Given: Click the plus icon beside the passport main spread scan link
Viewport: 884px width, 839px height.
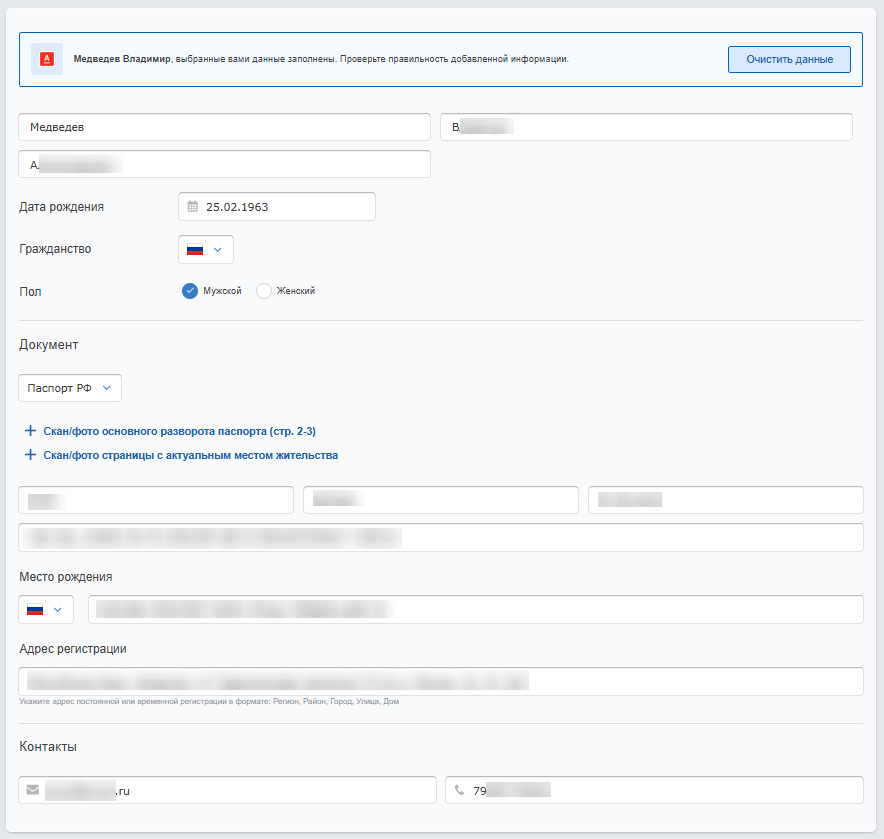Looking at the screenshot, I should pyautogui.click(x=30, y=431).
